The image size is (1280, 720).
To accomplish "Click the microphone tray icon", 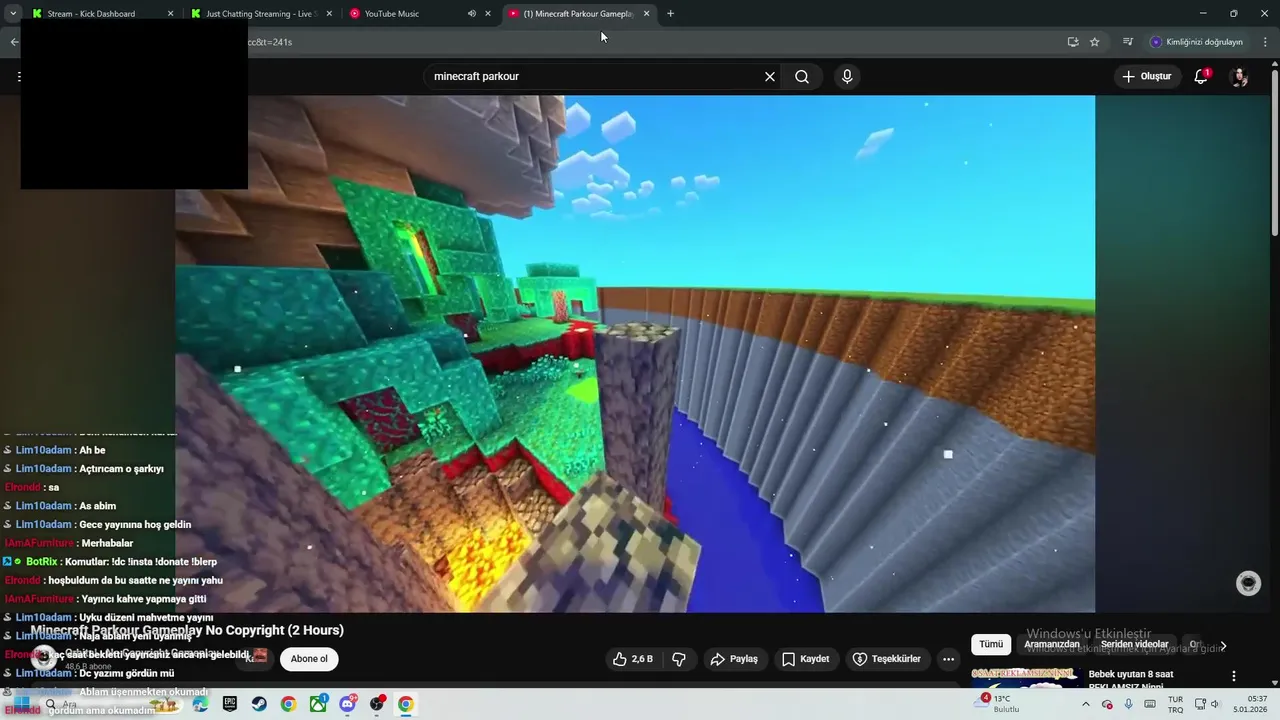I will 1129,704.
